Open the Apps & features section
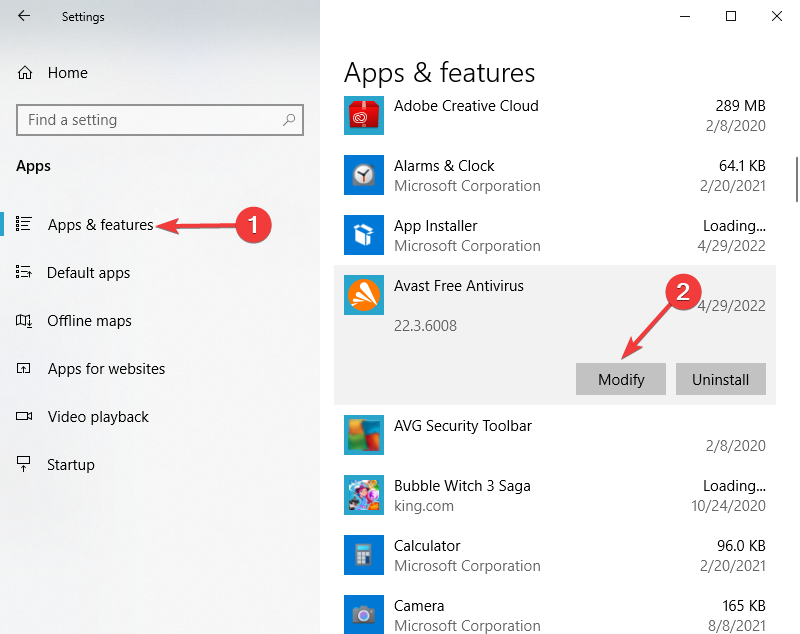800x634 pixels. tap(101, 224)
